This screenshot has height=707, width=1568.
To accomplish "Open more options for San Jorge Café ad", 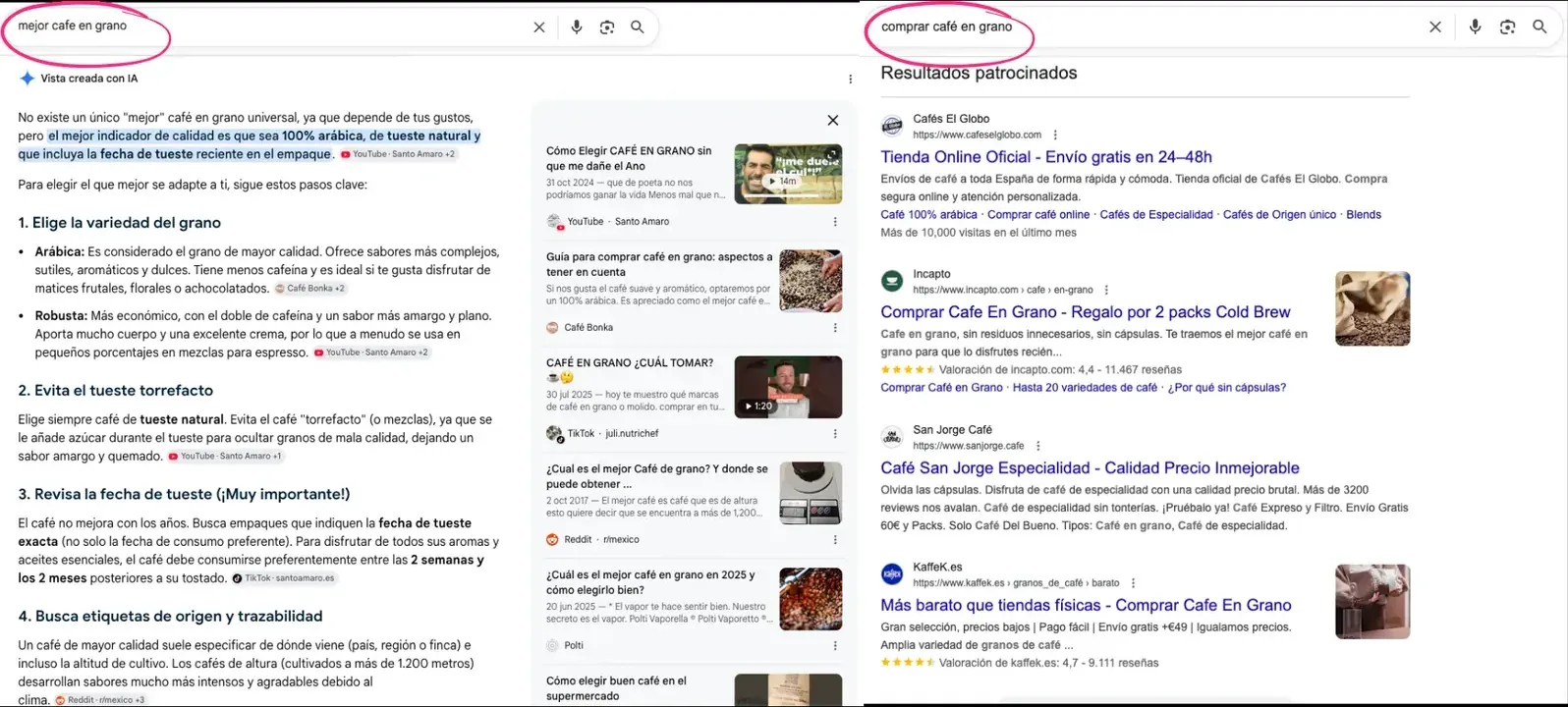I will 1037,446.
